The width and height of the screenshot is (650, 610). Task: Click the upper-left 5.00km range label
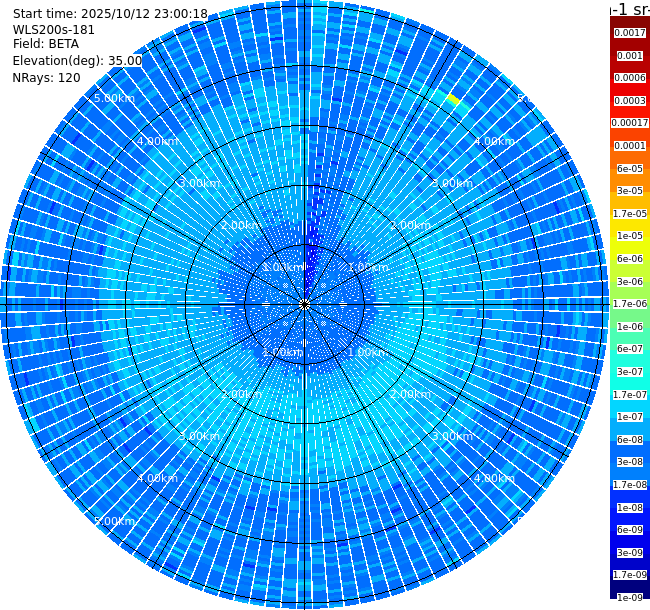114,98
